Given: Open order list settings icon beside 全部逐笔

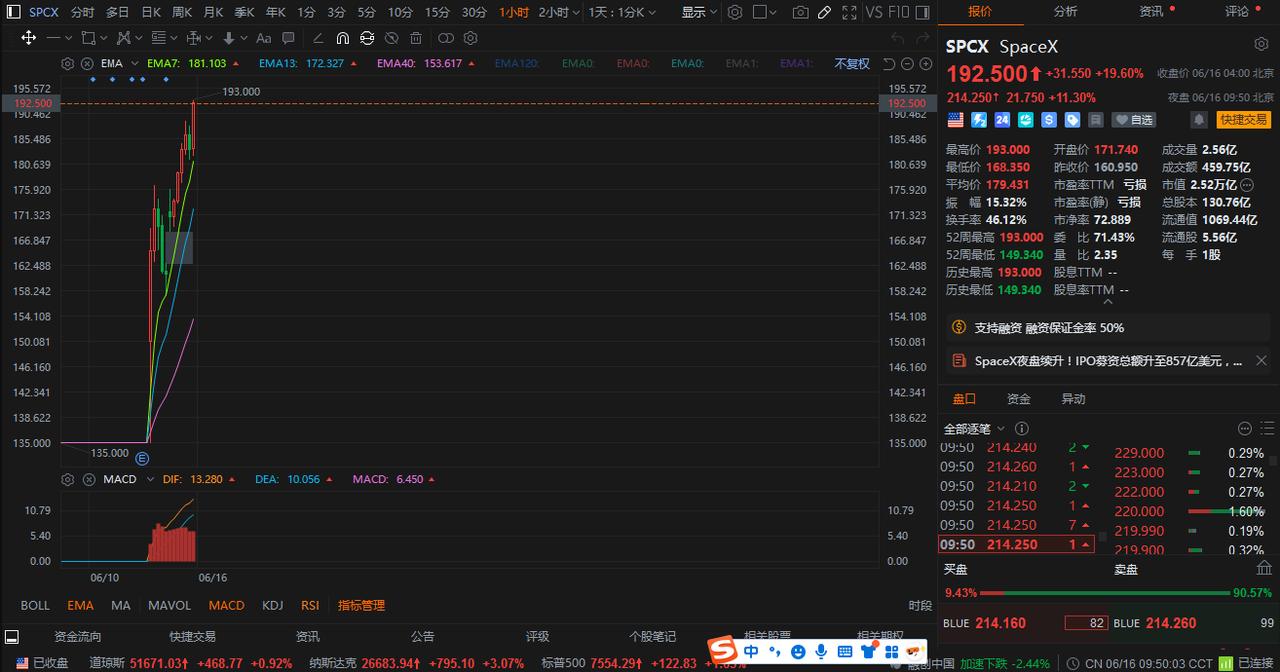Looking at the screenshot, I should tap(1245, 429).
